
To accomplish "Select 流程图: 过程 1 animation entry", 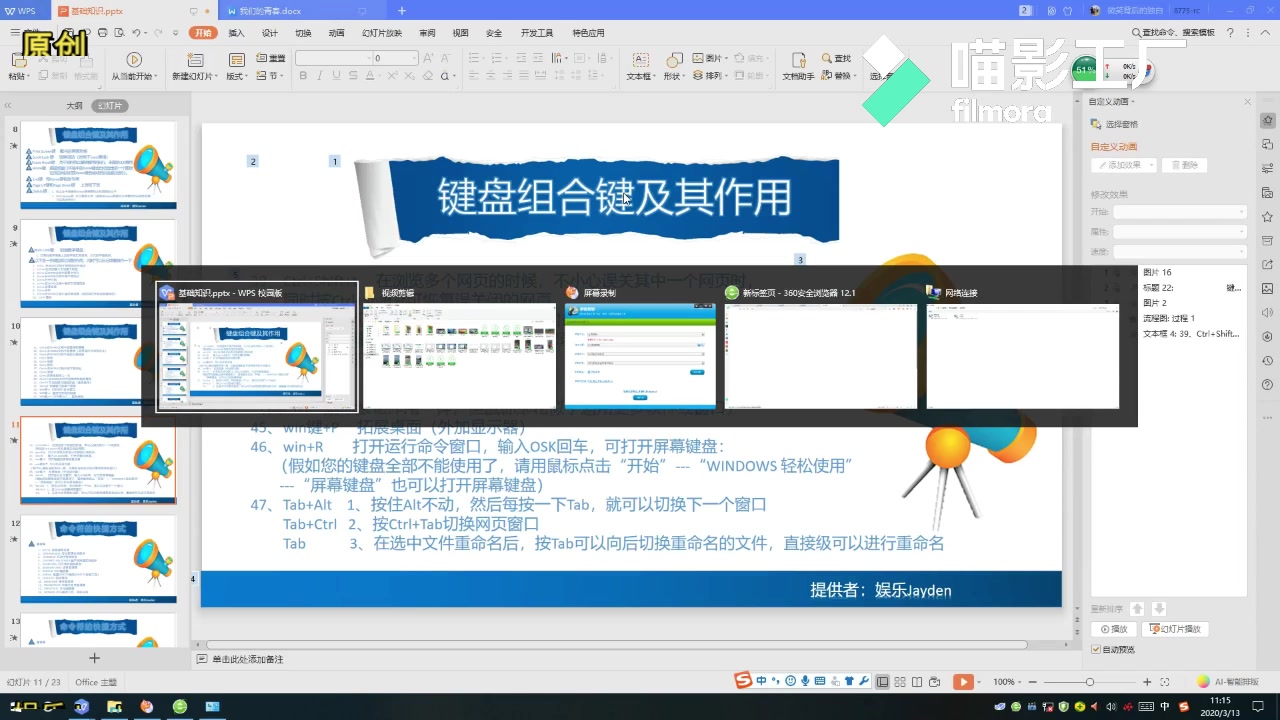I will (x=1169, y=318).
